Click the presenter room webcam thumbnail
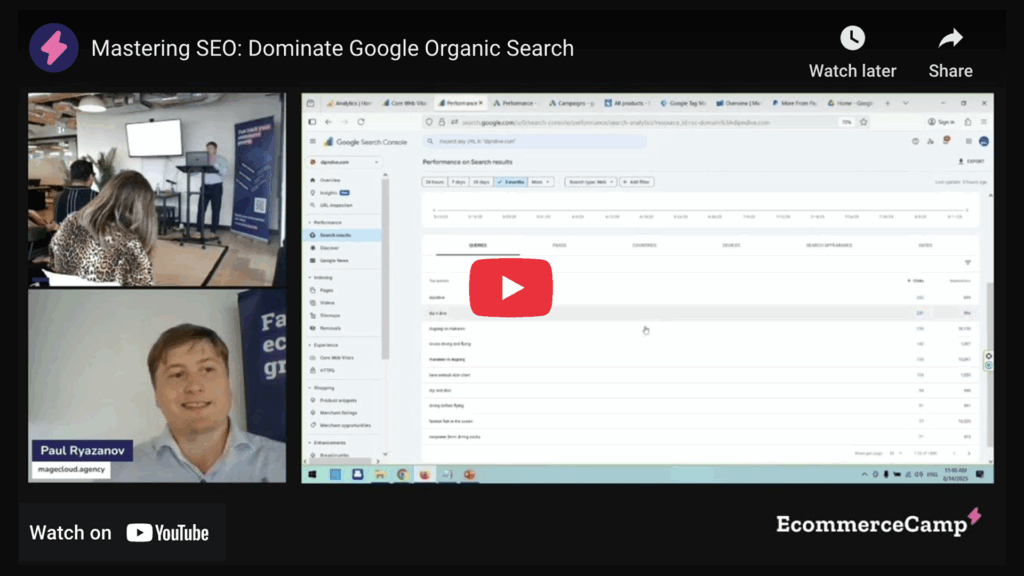 tap(157, 189)
